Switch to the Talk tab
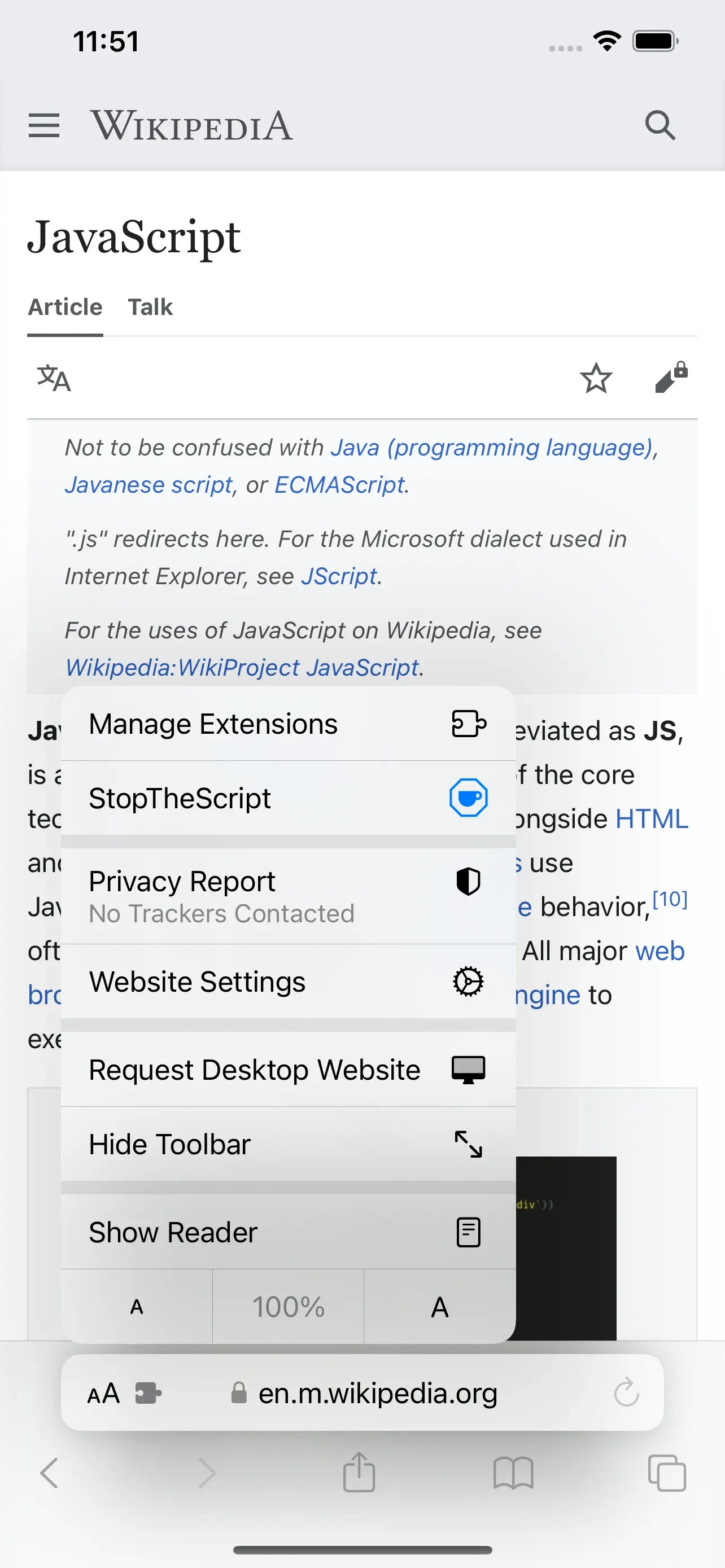This screenshot has width=725, height=1568. [x=150, y=307]
